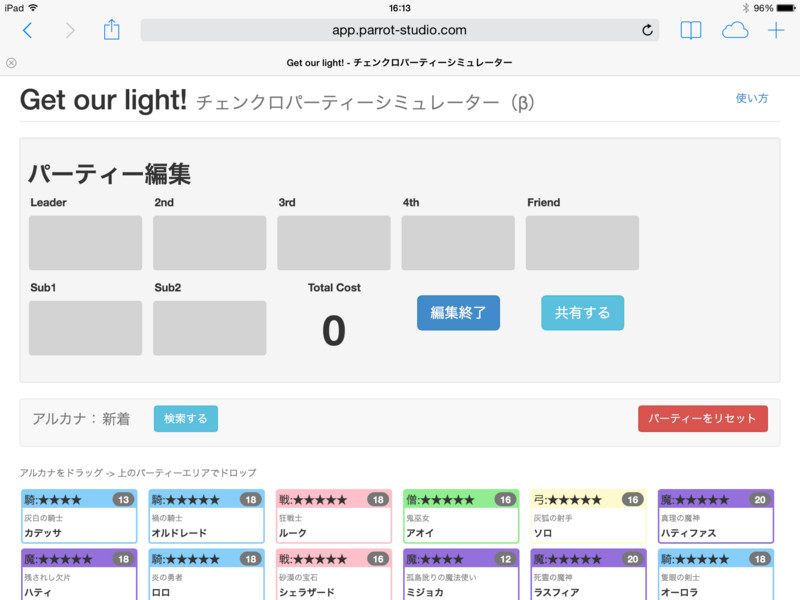800x600 pixels.
Task: Select the オーロラ arcana card
Action: [x=716, y=574]
